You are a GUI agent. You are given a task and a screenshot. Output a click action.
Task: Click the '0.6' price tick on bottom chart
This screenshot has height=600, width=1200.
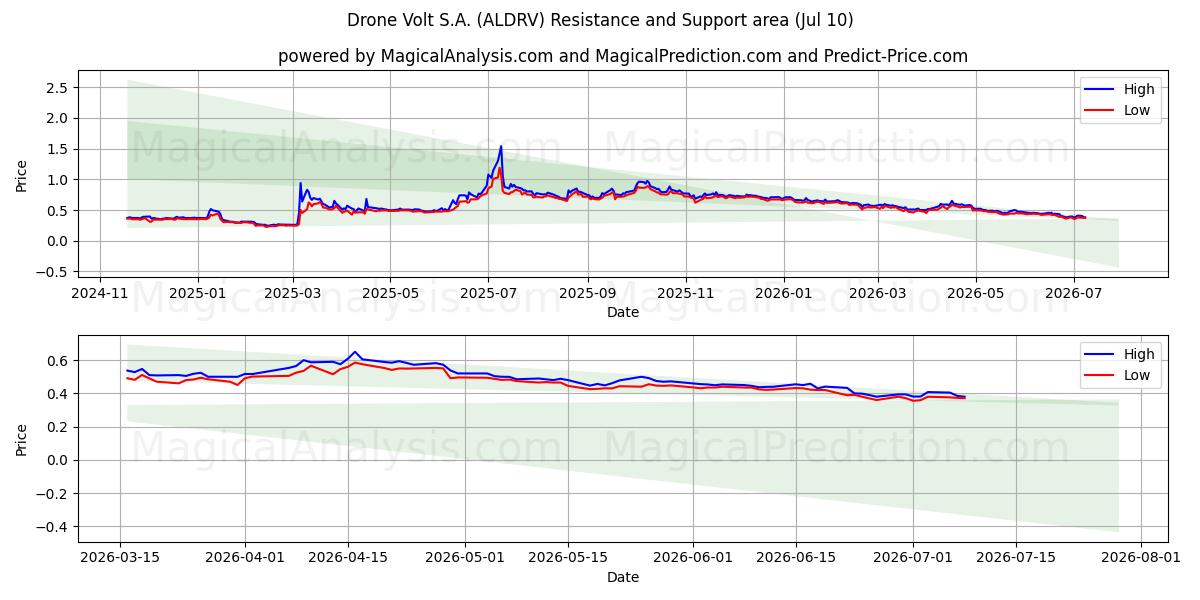pyautogui.click(x=57, y=360)
